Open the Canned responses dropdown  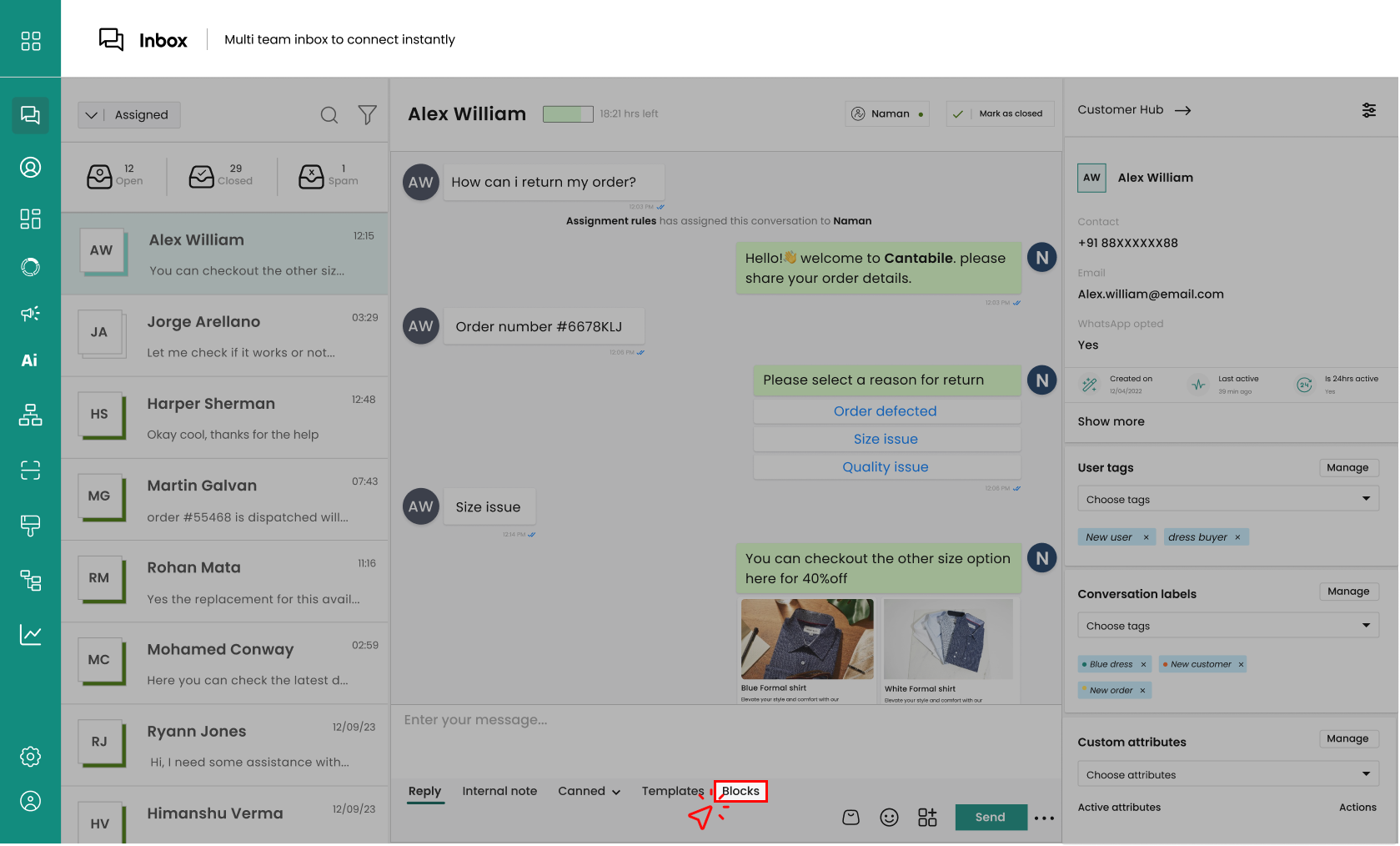(589, 792)
